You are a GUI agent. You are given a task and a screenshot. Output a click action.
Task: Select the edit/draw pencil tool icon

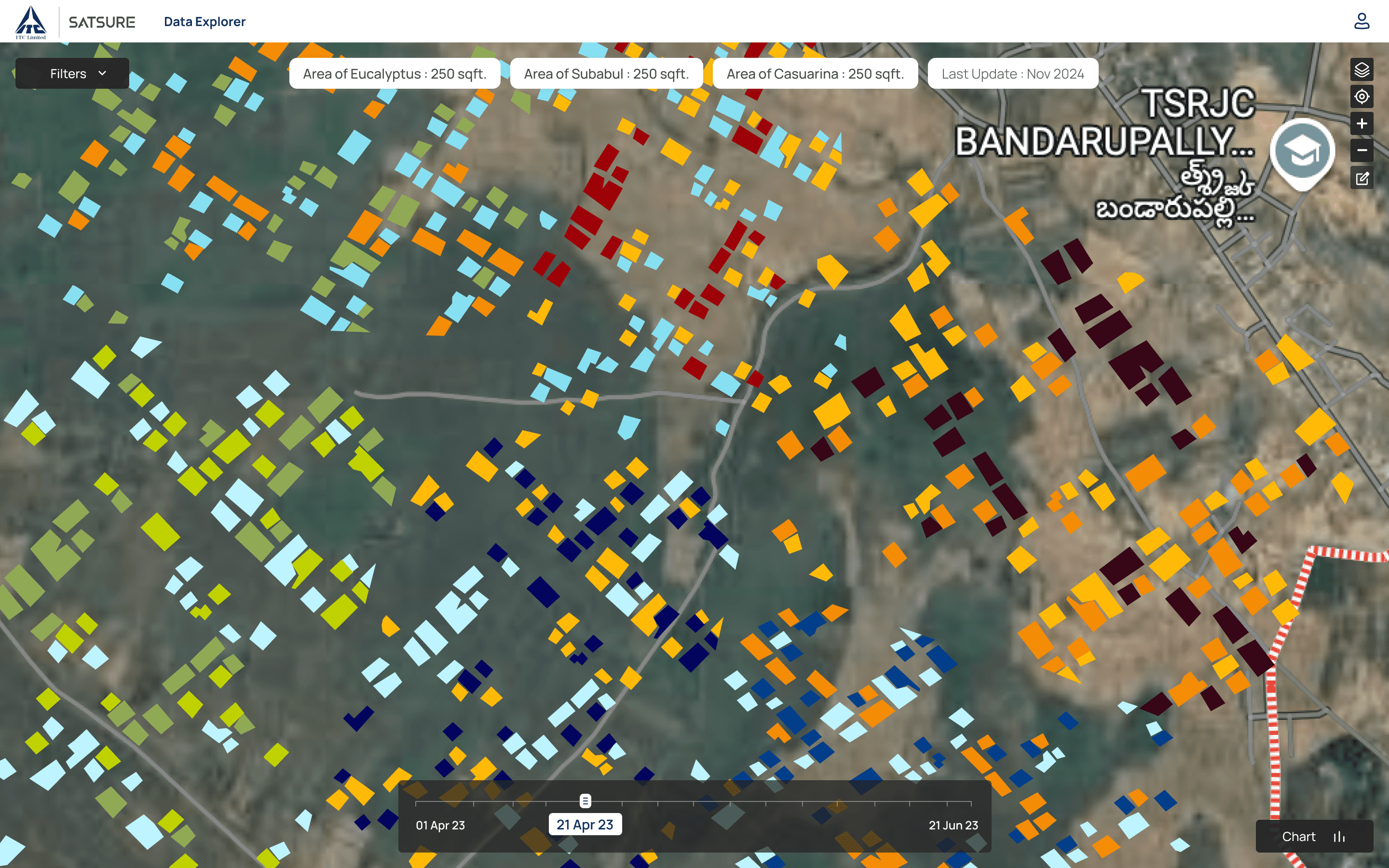[x=1362, y=178]
